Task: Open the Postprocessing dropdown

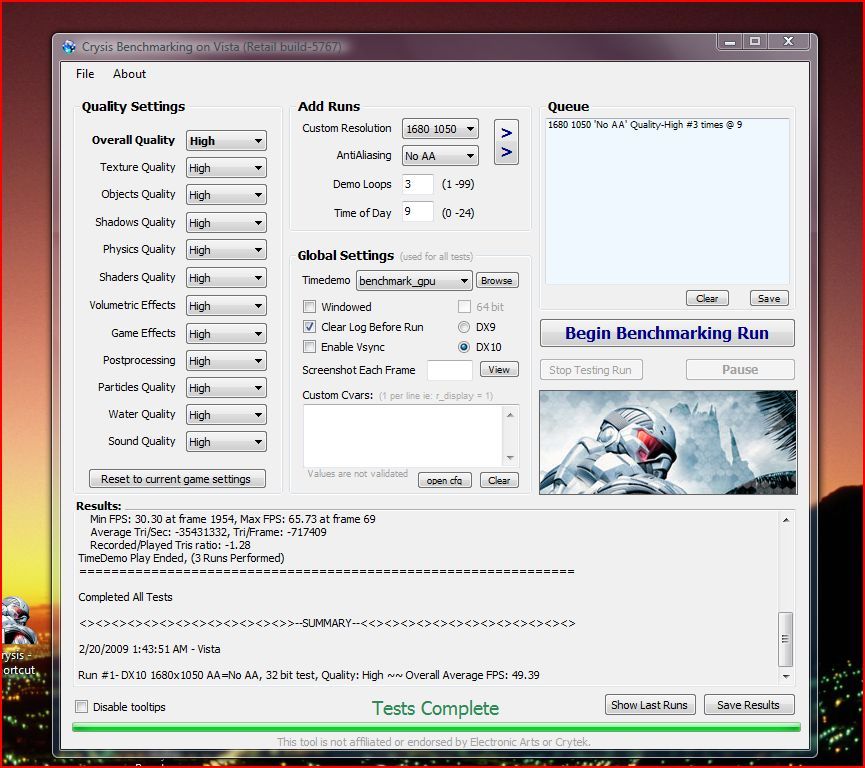Action: pyautogui.click(x=226, y=361)
